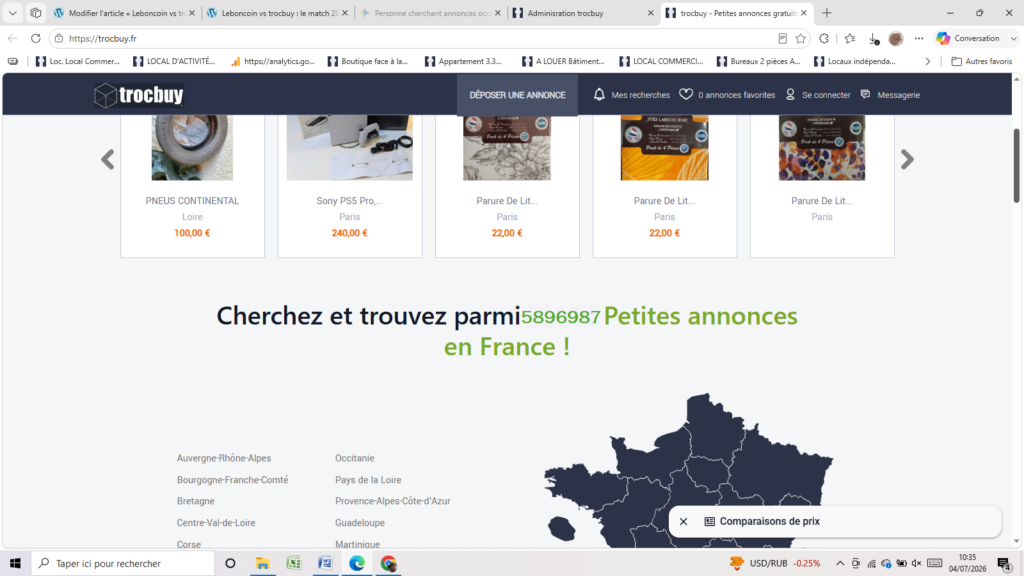This screenshot has height=576, width=1024.
Task: Open Centre-Val-de-Loire region link
Action: [x=216, y=522]
